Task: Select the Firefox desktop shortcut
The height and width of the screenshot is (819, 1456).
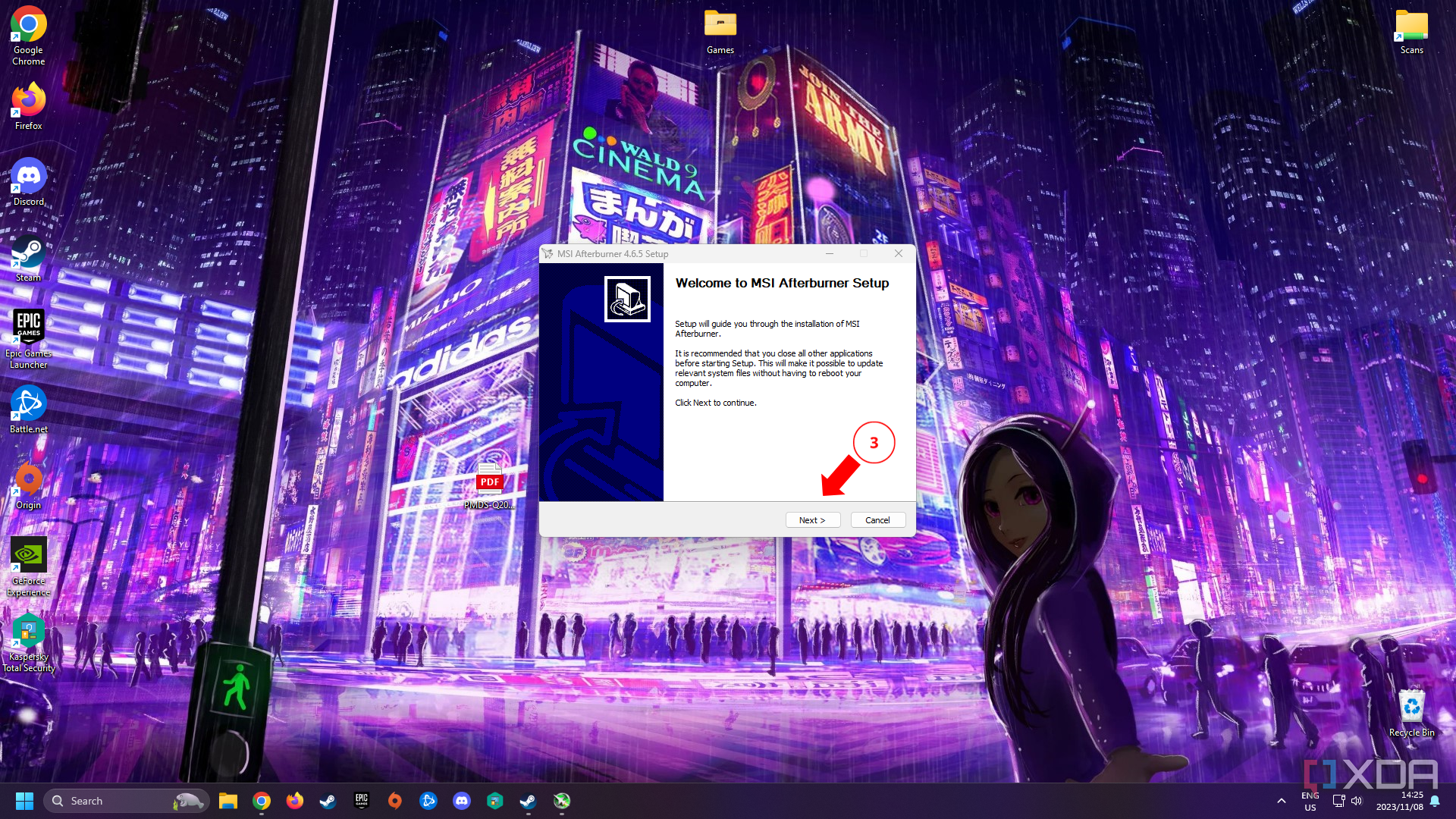Action: [29, 106]
